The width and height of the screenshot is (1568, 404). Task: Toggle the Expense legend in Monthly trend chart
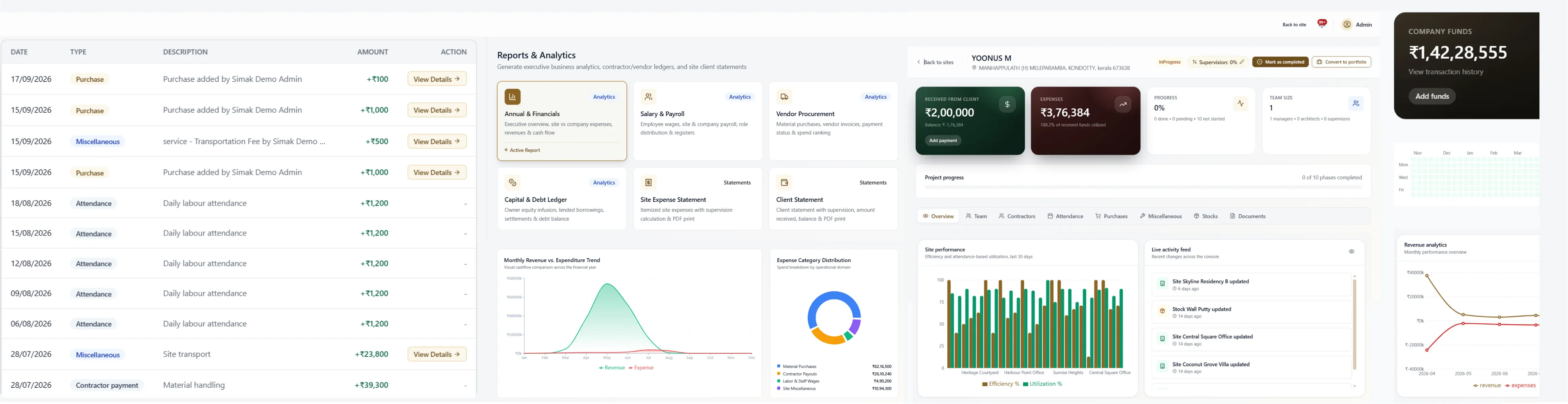point(641,368)
